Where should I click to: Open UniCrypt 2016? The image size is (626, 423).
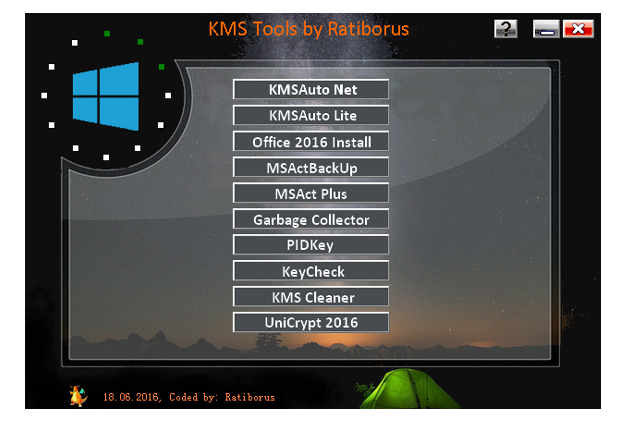pos(311,323)
